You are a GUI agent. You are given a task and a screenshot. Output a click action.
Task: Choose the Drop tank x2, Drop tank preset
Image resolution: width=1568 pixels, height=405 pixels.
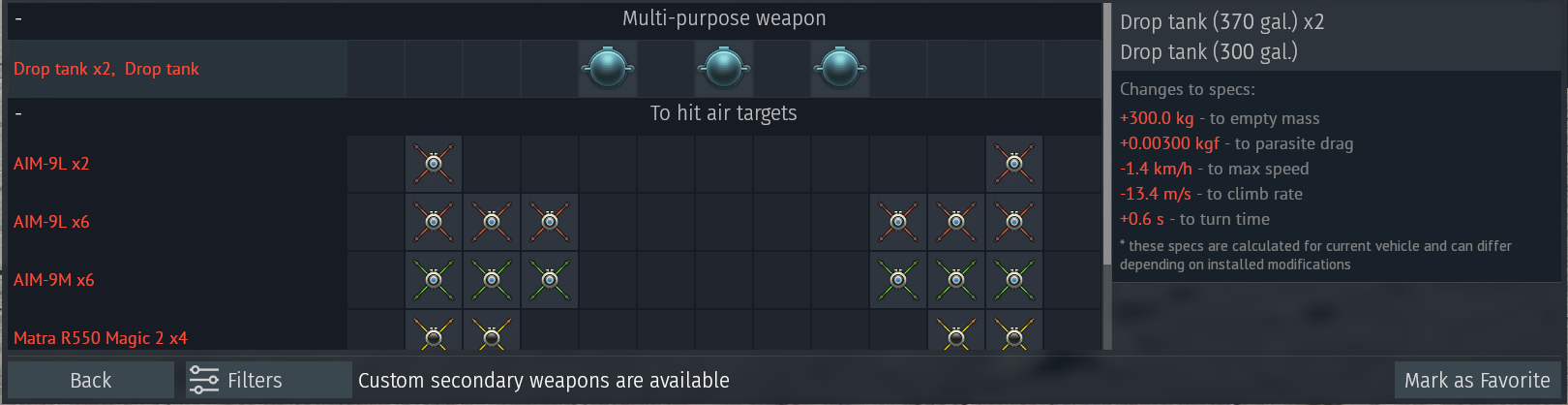click(x=106, y=69)
